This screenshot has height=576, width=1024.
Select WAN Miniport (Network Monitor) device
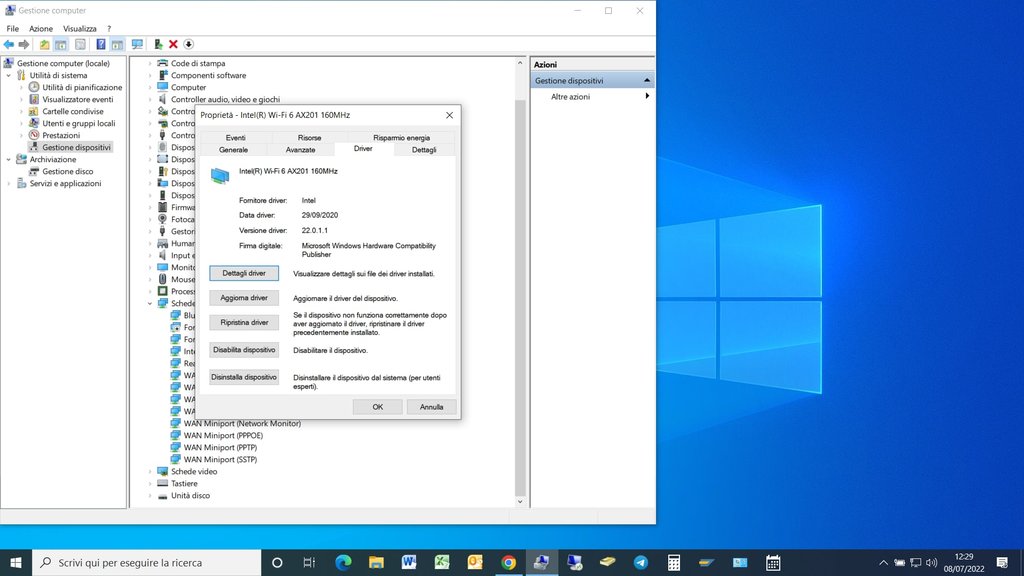tap(242, 424)
